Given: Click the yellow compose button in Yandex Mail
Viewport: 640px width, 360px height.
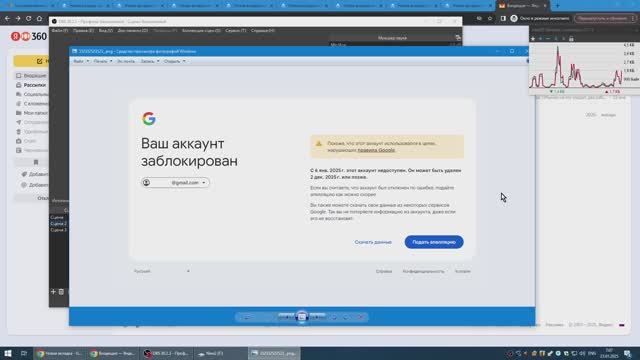Looking at the screenshot, I should click(x=31, y=61).
